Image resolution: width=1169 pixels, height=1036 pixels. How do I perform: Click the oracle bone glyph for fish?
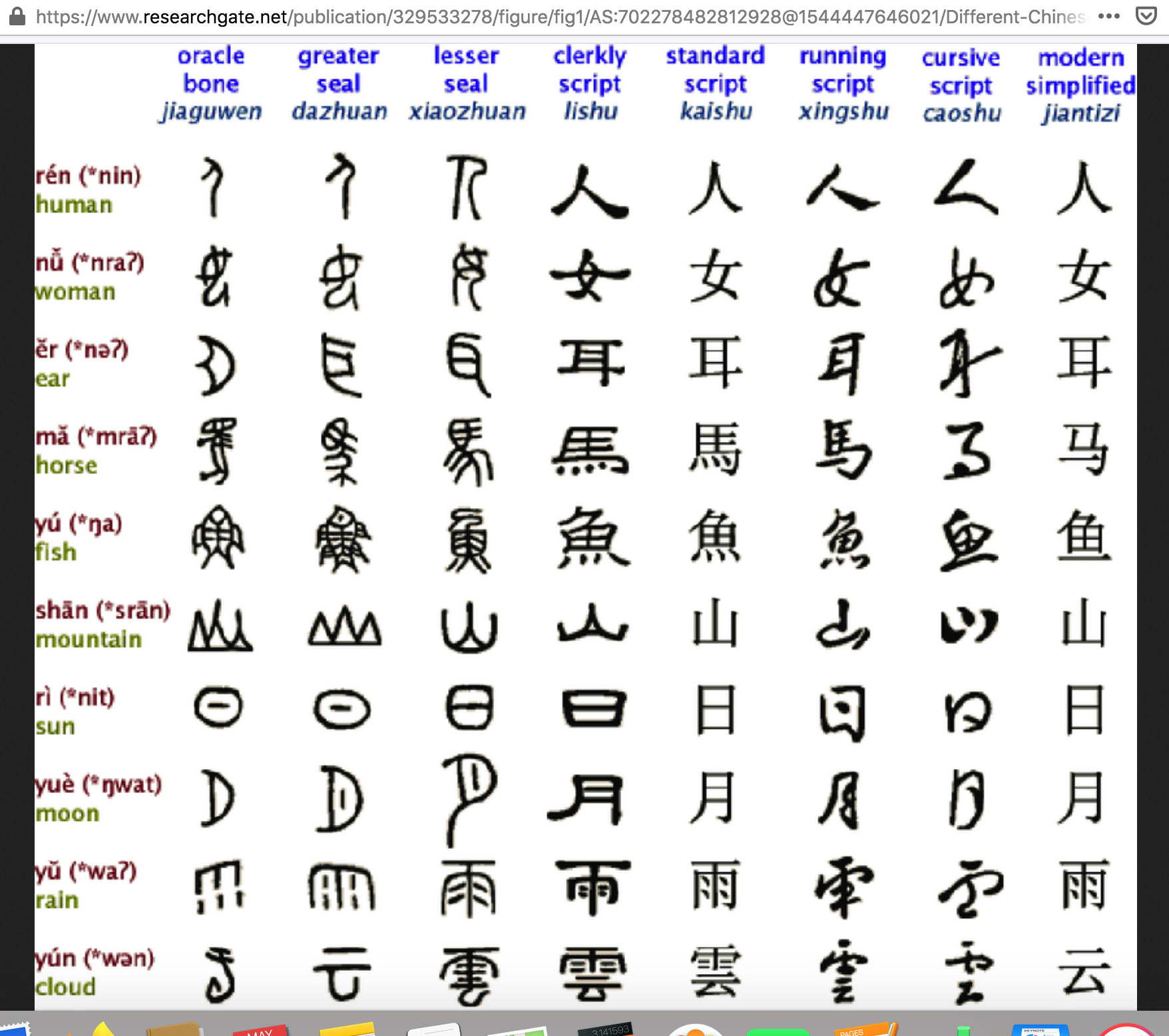tap(218, 538)
